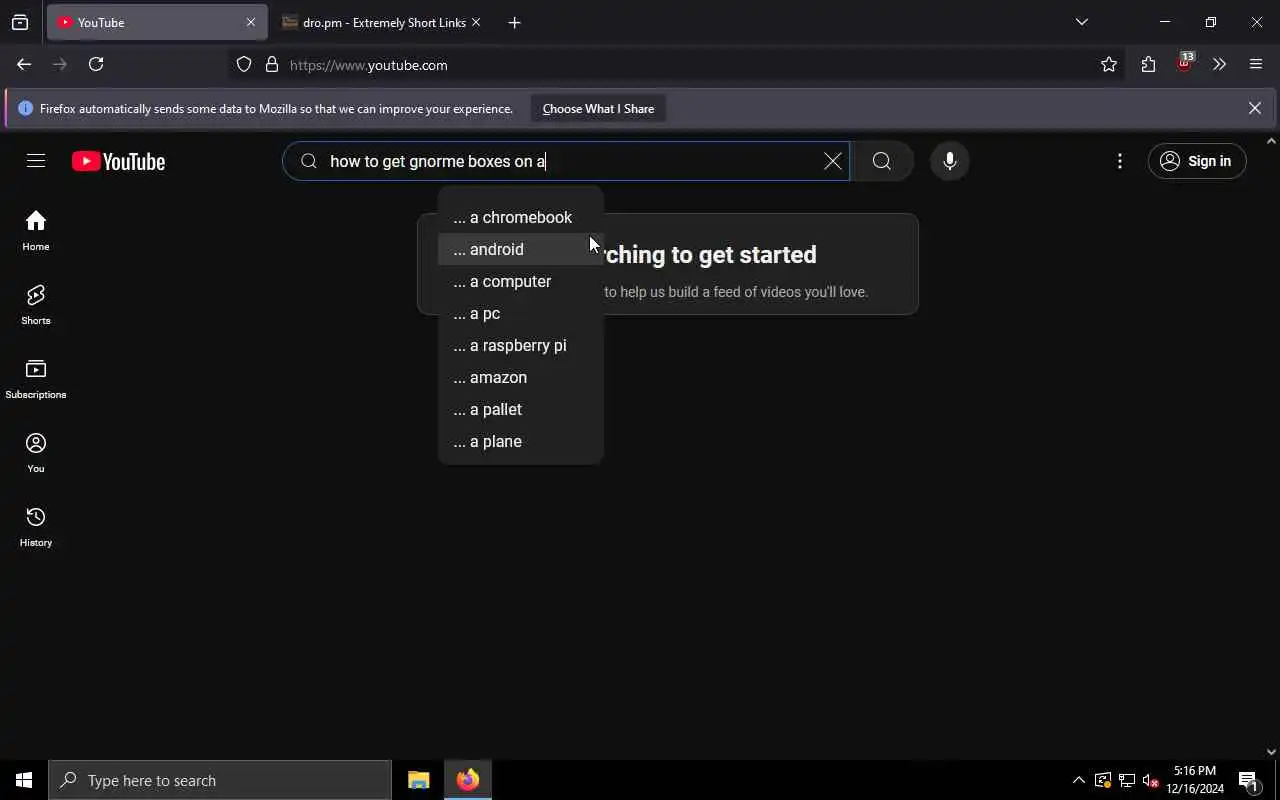Viewport: 1280px width, 800px height.
Task: Show site security padlock info
Action: [271, 64]
